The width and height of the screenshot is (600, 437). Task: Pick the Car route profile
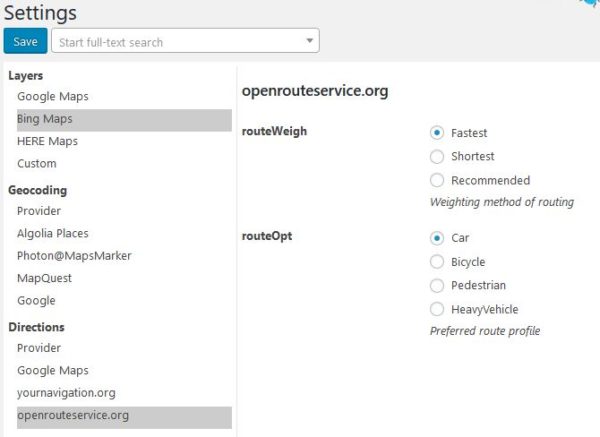click(437, 238)
